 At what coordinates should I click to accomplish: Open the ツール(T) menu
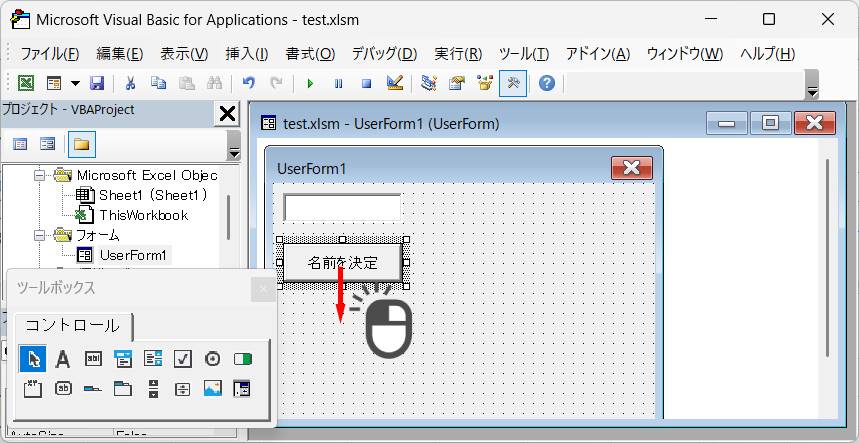524,54
